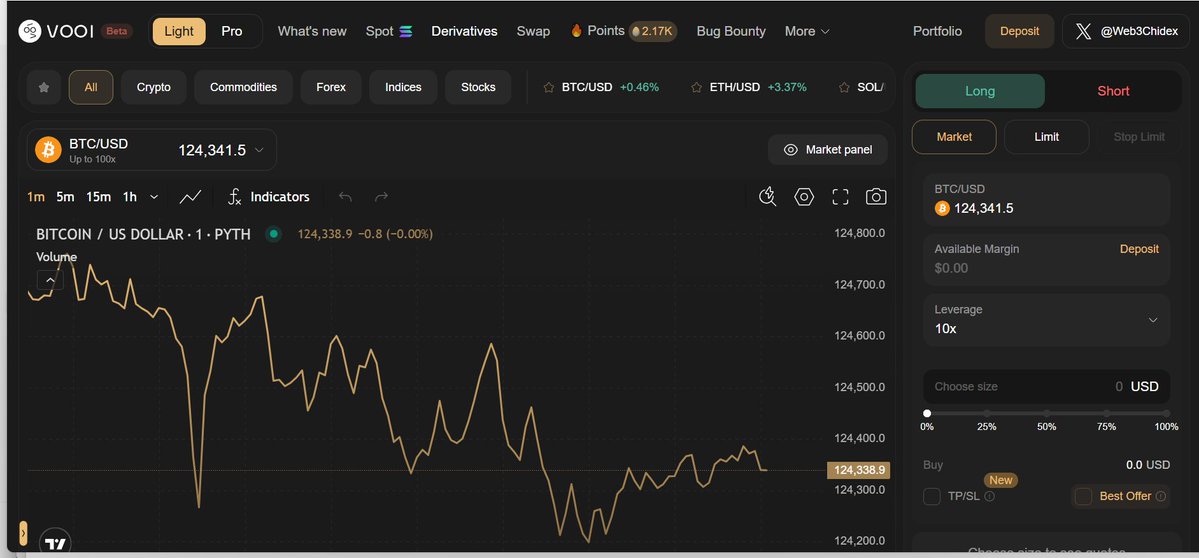Select Market order tab

coord(954,137)
